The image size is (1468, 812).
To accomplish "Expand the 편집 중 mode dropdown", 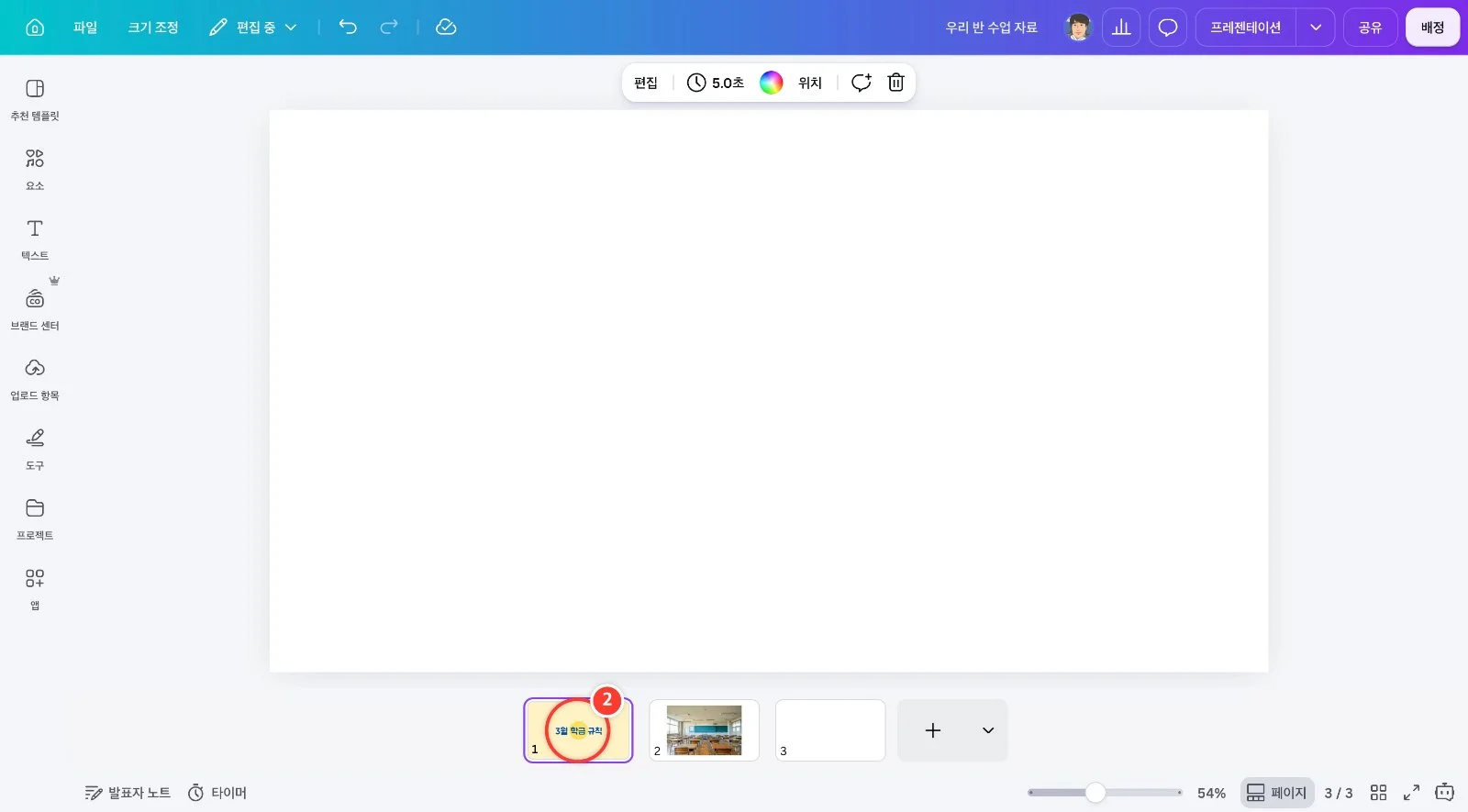I will tap(253, 28).
